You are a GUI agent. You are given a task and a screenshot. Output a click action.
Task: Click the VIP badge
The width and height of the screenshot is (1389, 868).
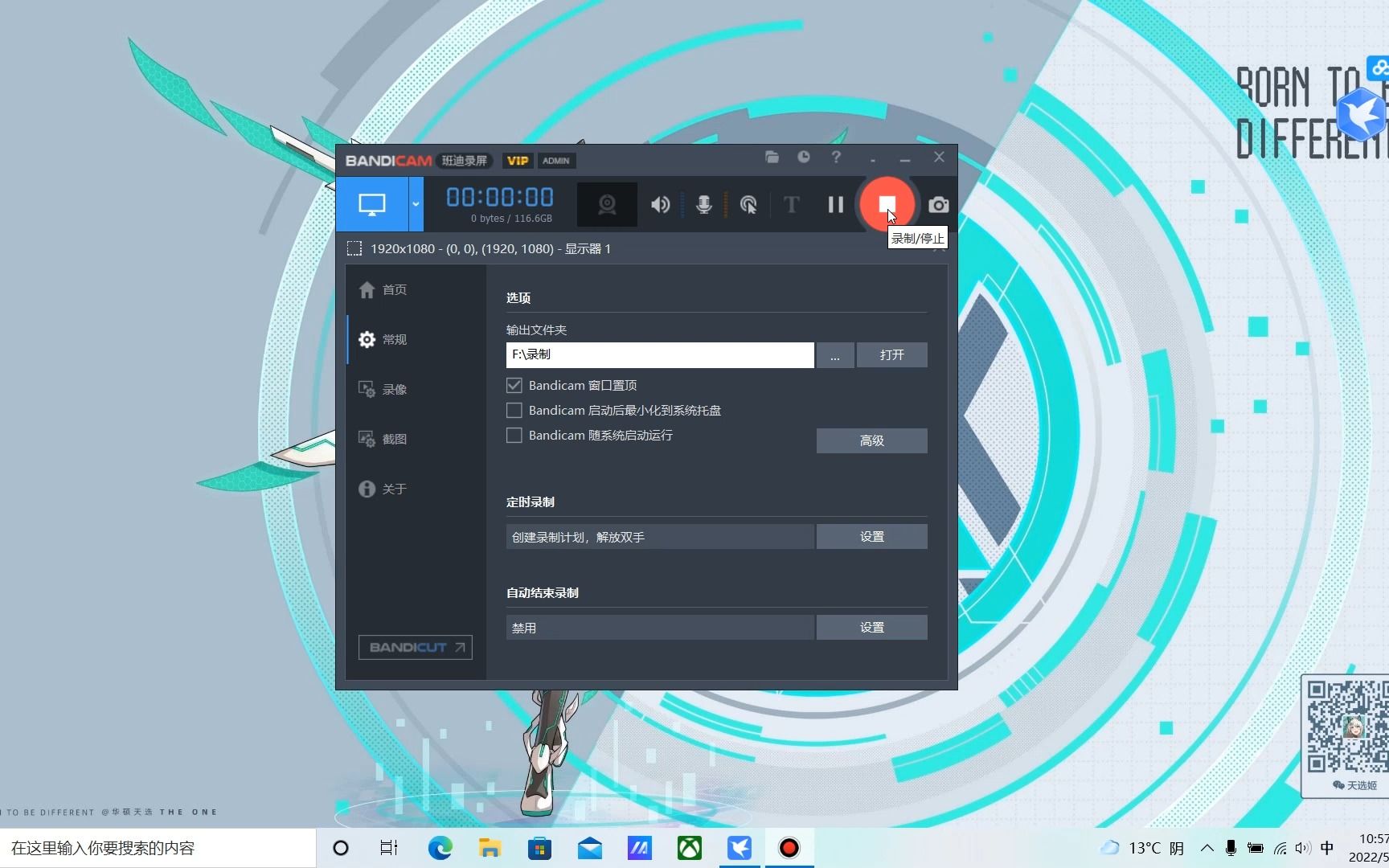518,161
